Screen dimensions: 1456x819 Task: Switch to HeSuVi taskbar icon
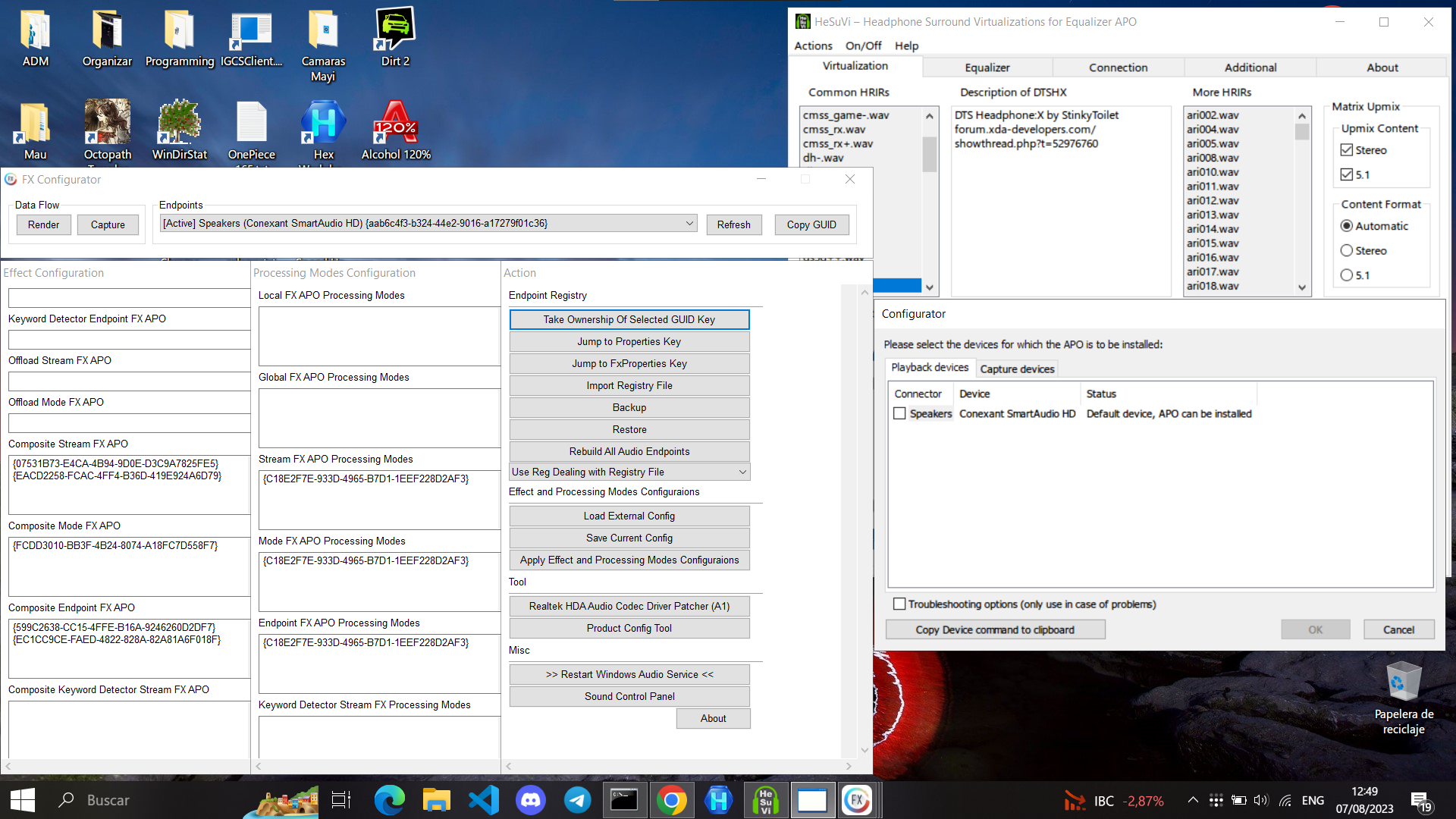765,800
